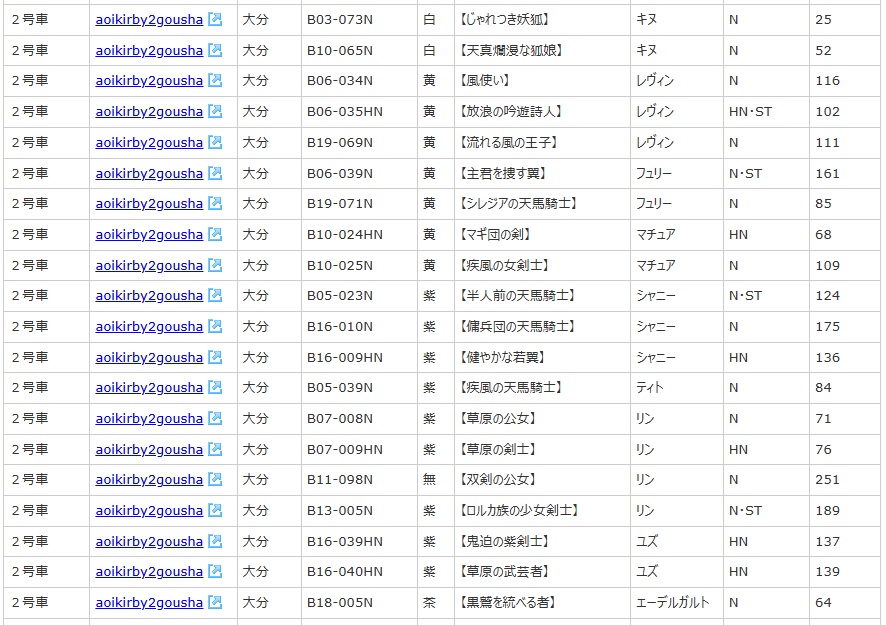Select the card code B03-073N
Screen dimensions: 886x625
(340, 20)
